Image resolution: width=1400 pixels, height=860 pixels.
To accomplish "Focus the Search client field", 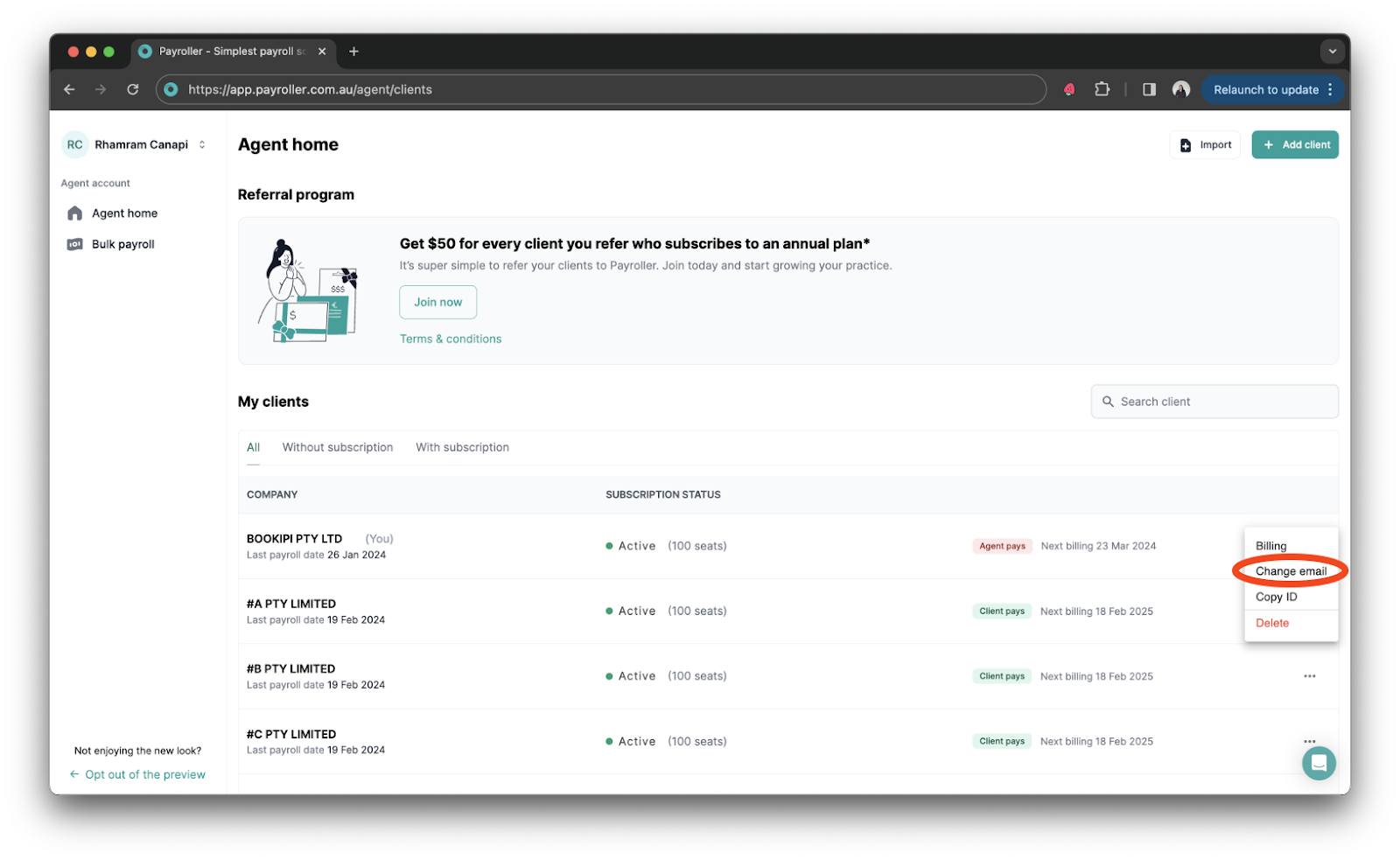I will point(1214,402).
